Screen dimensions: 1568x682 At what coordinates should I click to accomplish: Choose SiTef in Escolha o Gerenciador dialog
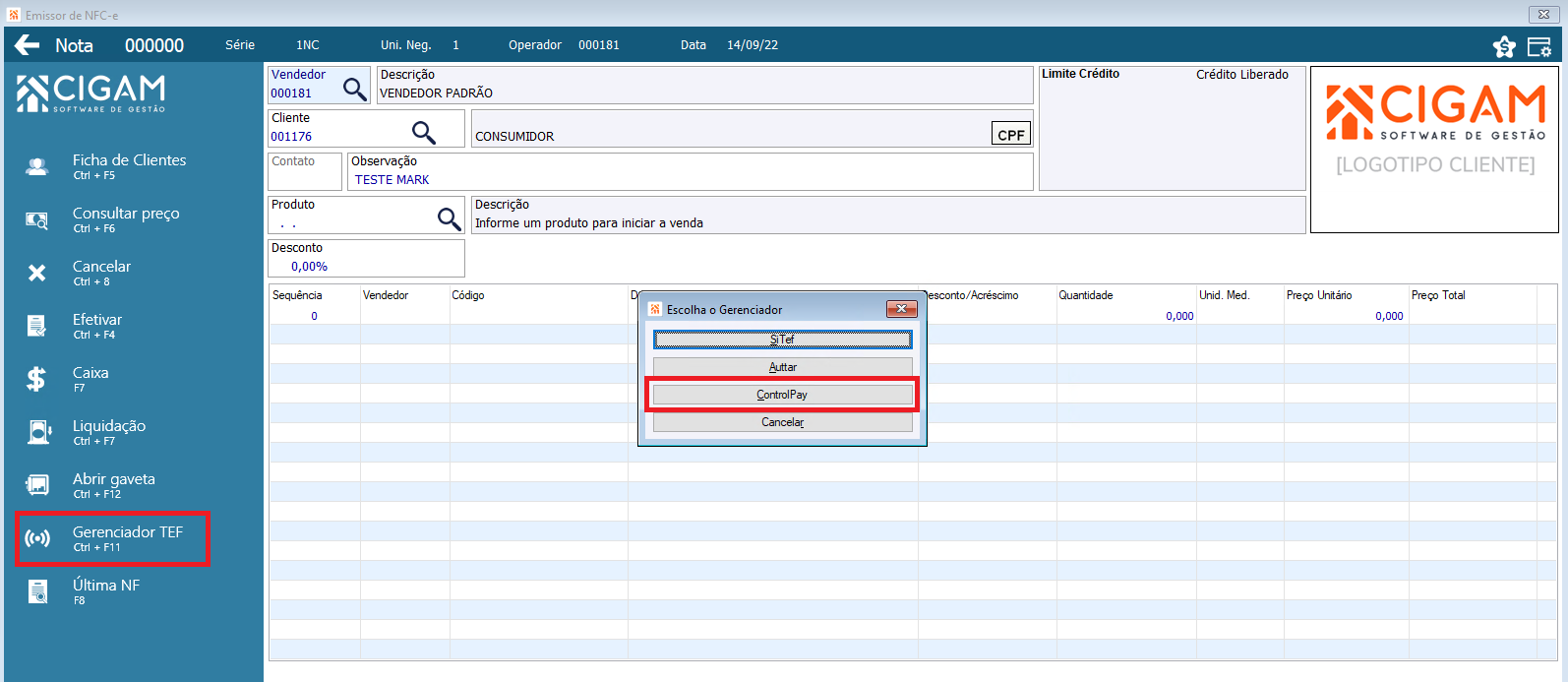click(783, 340)
